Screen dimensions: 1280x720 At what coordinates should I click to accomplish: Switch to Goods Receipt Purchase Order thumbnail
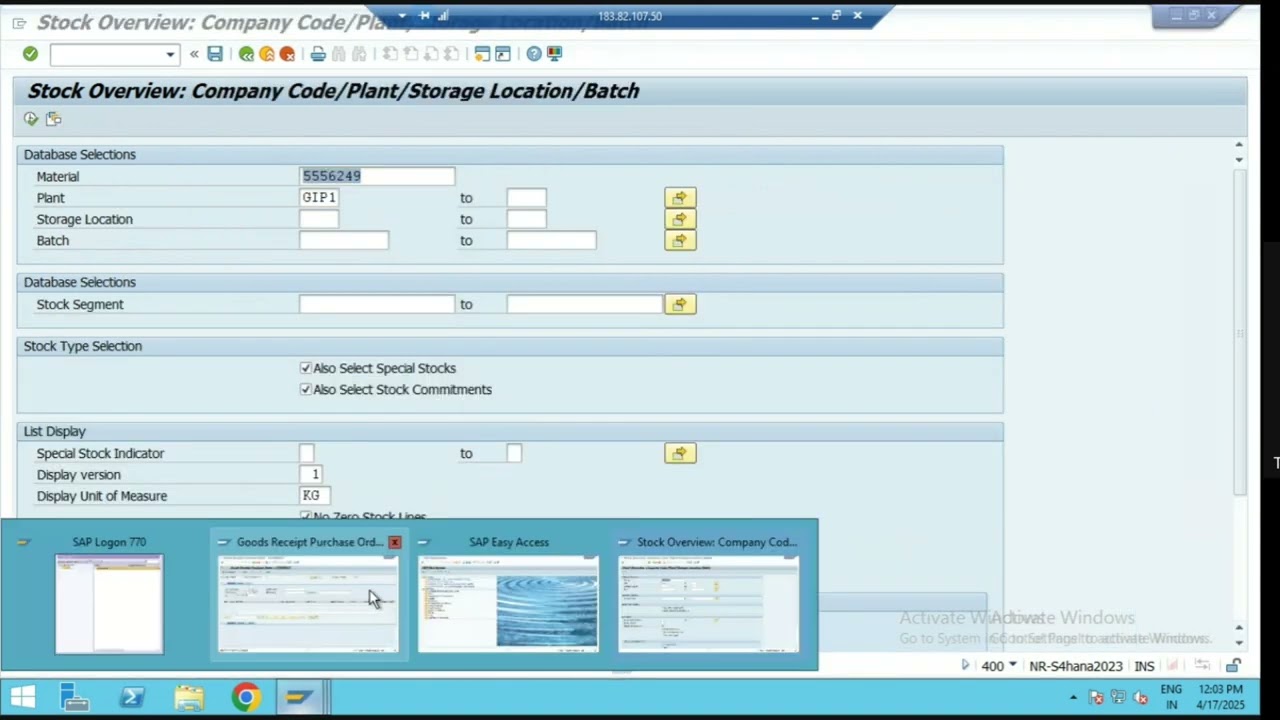(x=308, y=604)
